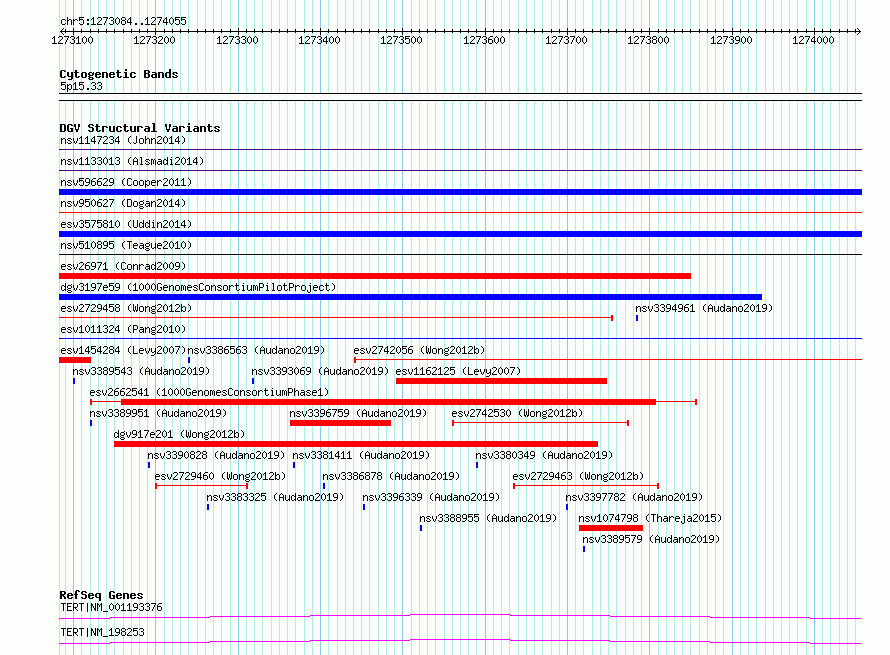Click the esv26971 (Conrad2009) red bar
The height and width of the screenshot is (655, 890).
375,276
